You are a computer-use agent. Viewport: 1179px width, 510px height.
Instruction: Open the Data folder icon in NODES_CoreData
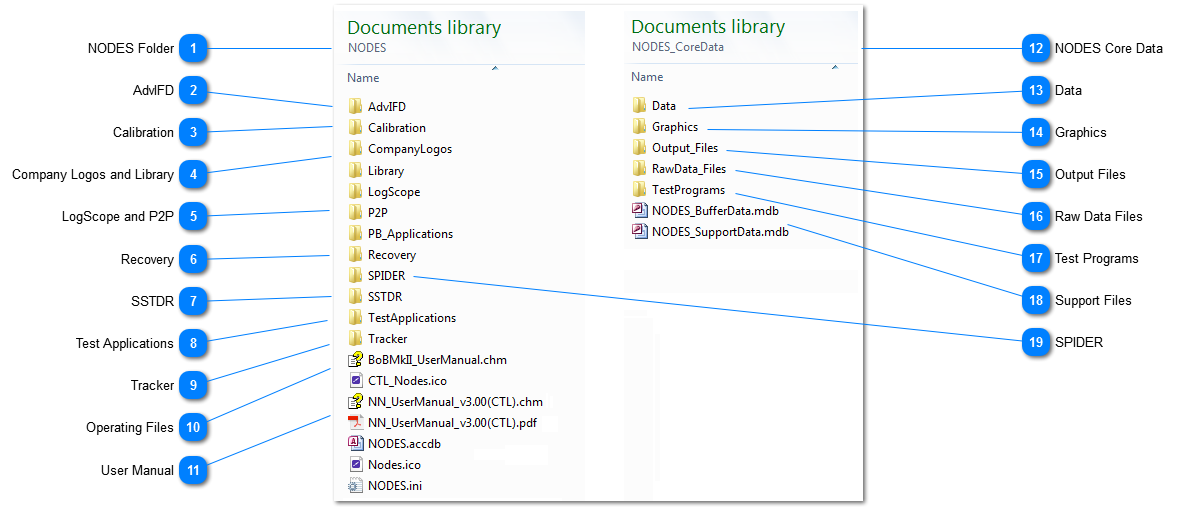640,105
